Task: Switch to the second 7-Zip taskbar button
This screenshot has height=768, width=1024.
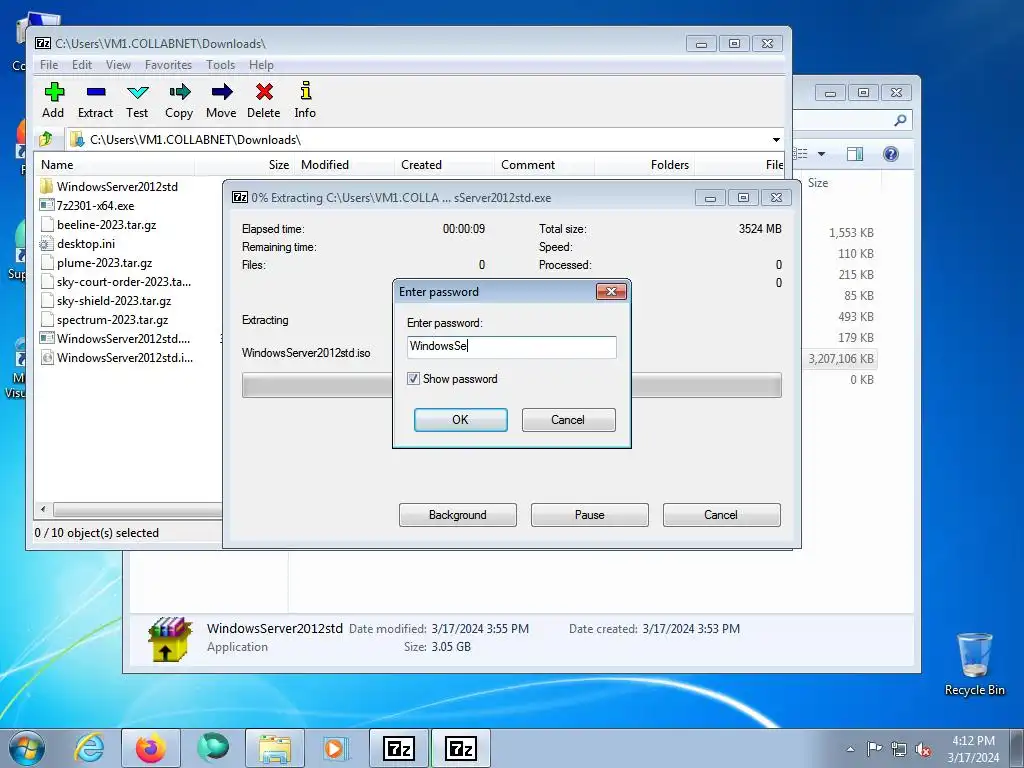Action: pos(461,748)
